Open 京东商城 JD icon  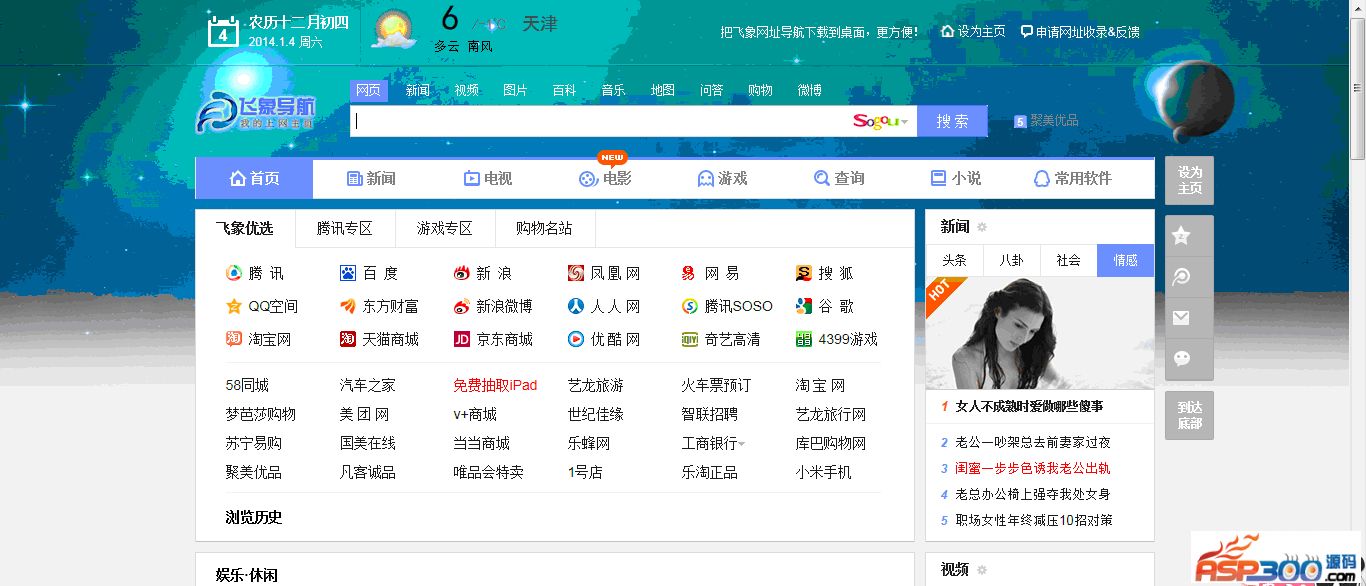[x=462, y=339]
